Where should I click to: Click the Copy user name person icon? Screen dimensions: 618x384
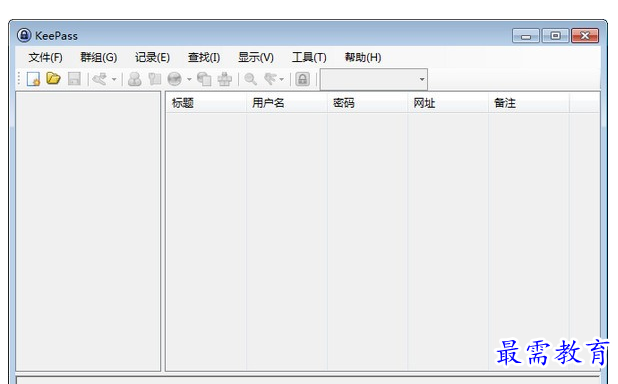click(x=135, y=79)
